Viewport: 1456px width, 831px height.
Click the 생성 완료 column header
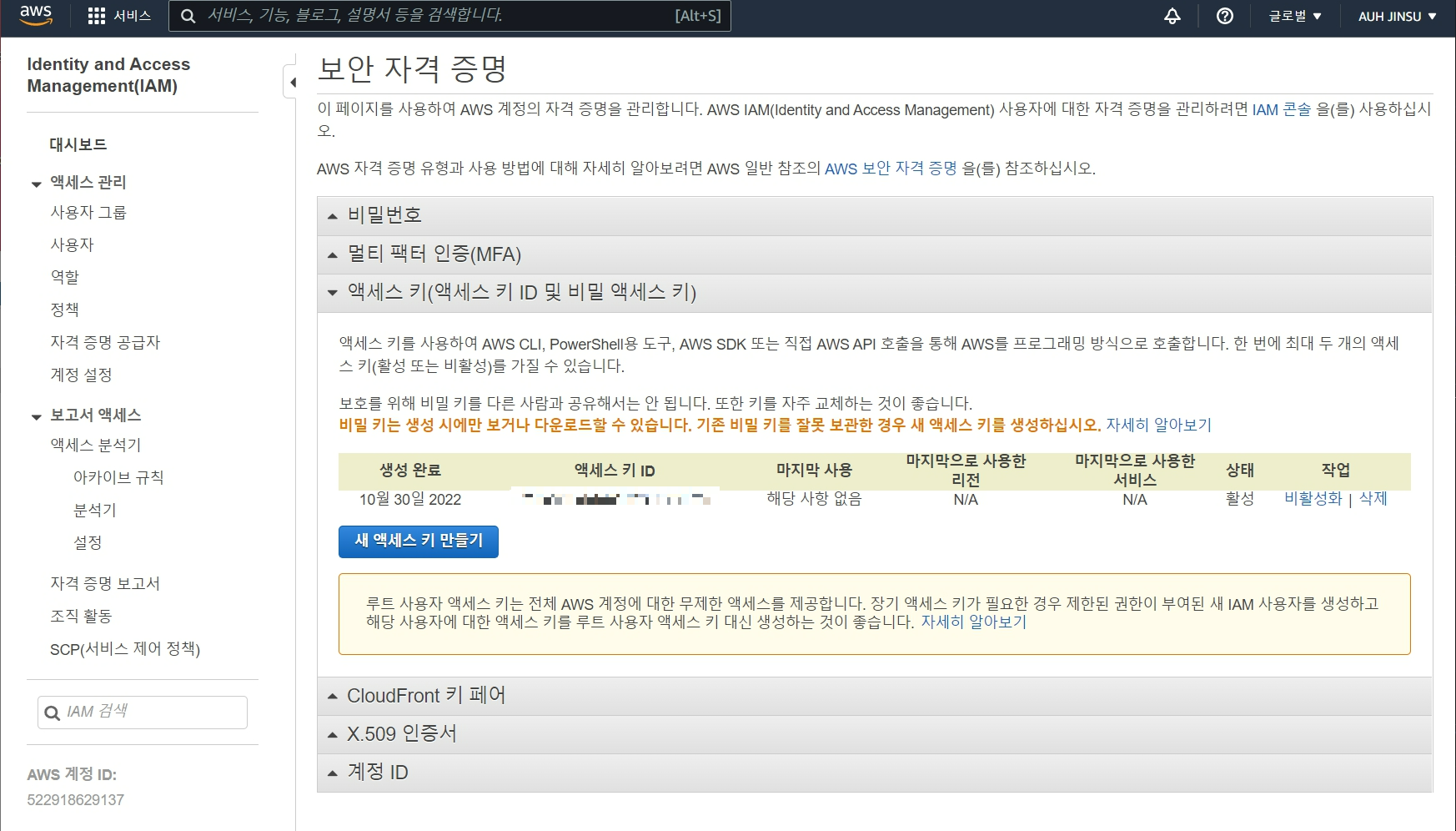click(x=410, y=471)
